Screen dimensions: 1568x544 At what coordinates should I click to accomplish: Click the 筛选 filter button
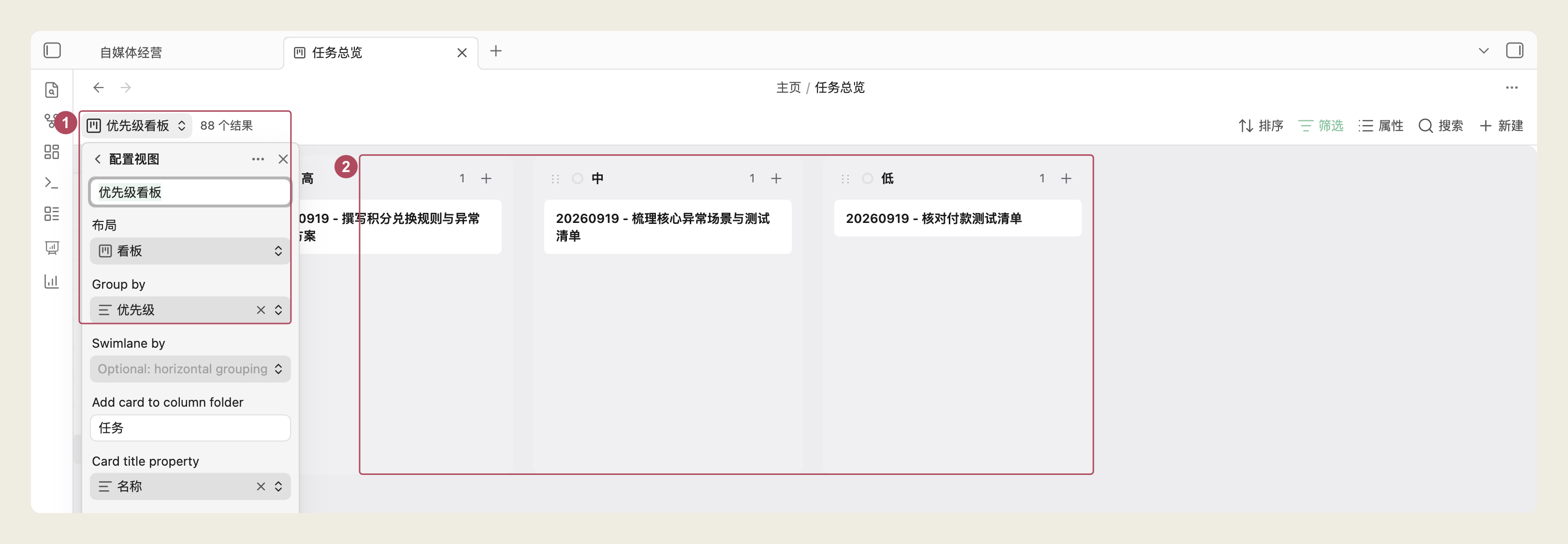1321,126
